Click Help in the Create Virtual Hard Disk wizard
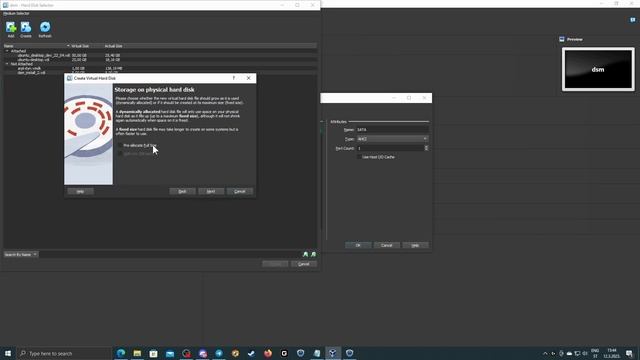The width and height of the screenshot is (640, 360). pyautogui.click(x=80, y=191)
